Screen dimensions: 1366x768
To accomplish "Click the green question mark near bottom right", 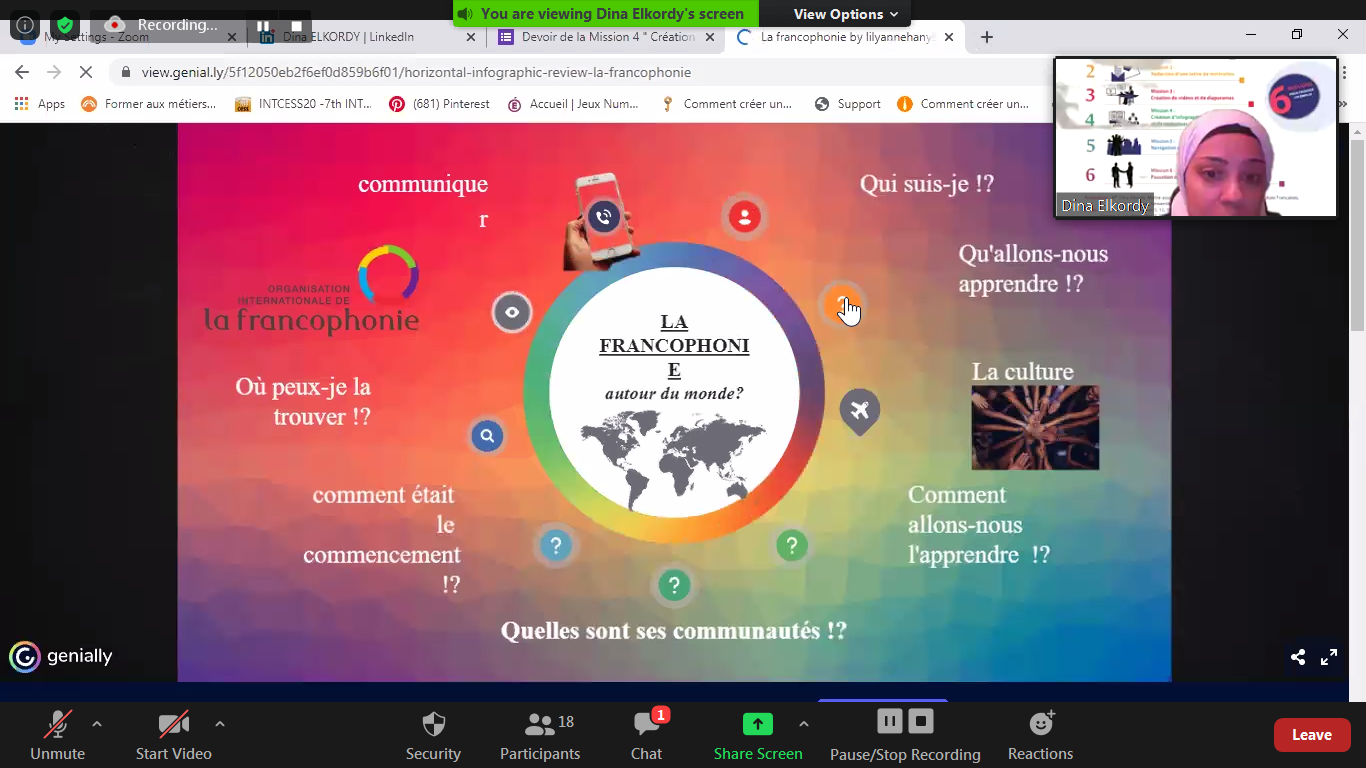I will pyautogui.click(x=791, y=545).
